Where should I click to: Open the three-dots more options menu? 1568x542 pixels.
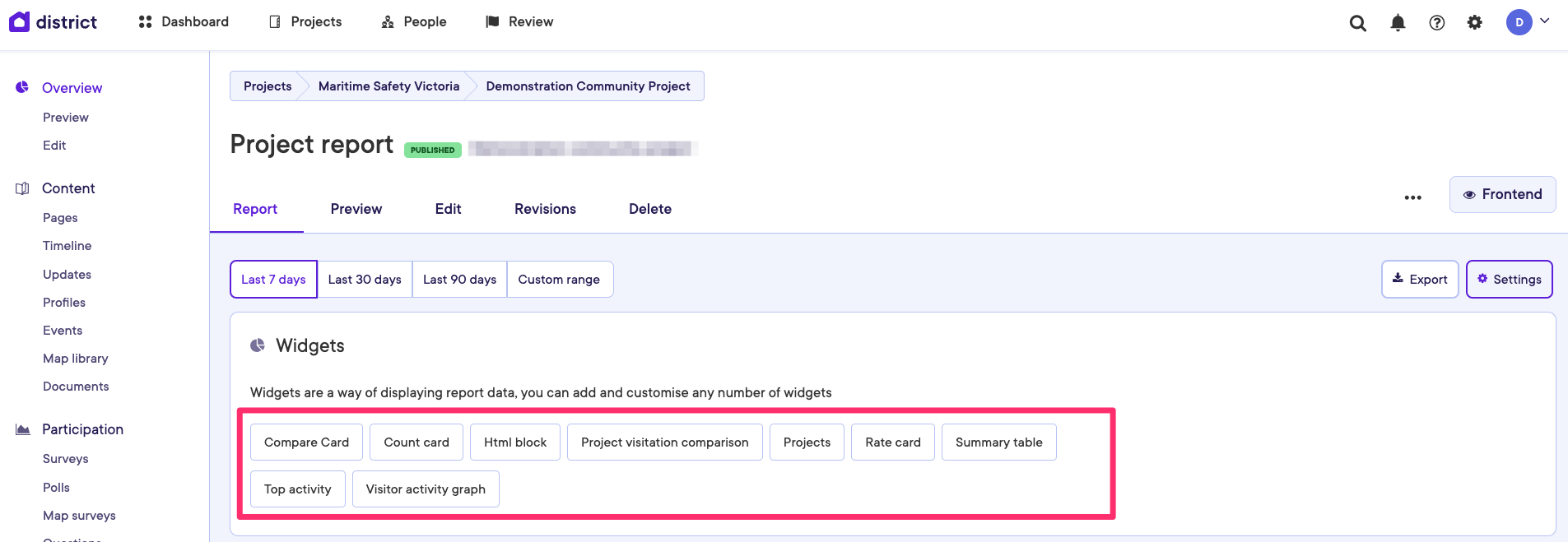click(x=1412, y=197)
